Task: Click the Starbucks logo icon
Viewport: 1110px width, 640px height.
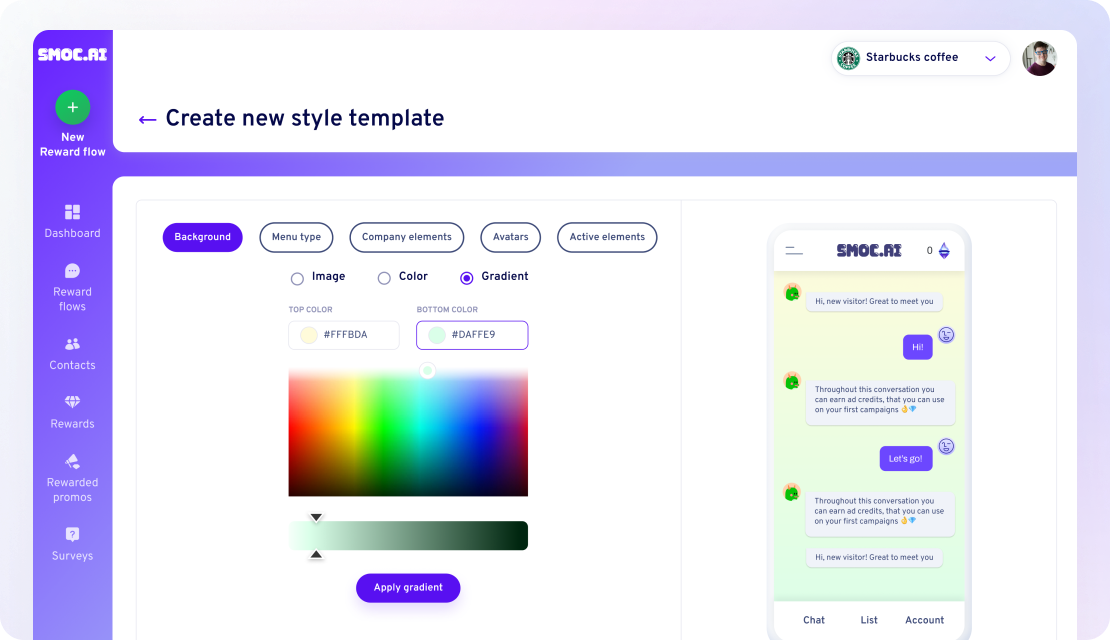Action: pos(848,58)
